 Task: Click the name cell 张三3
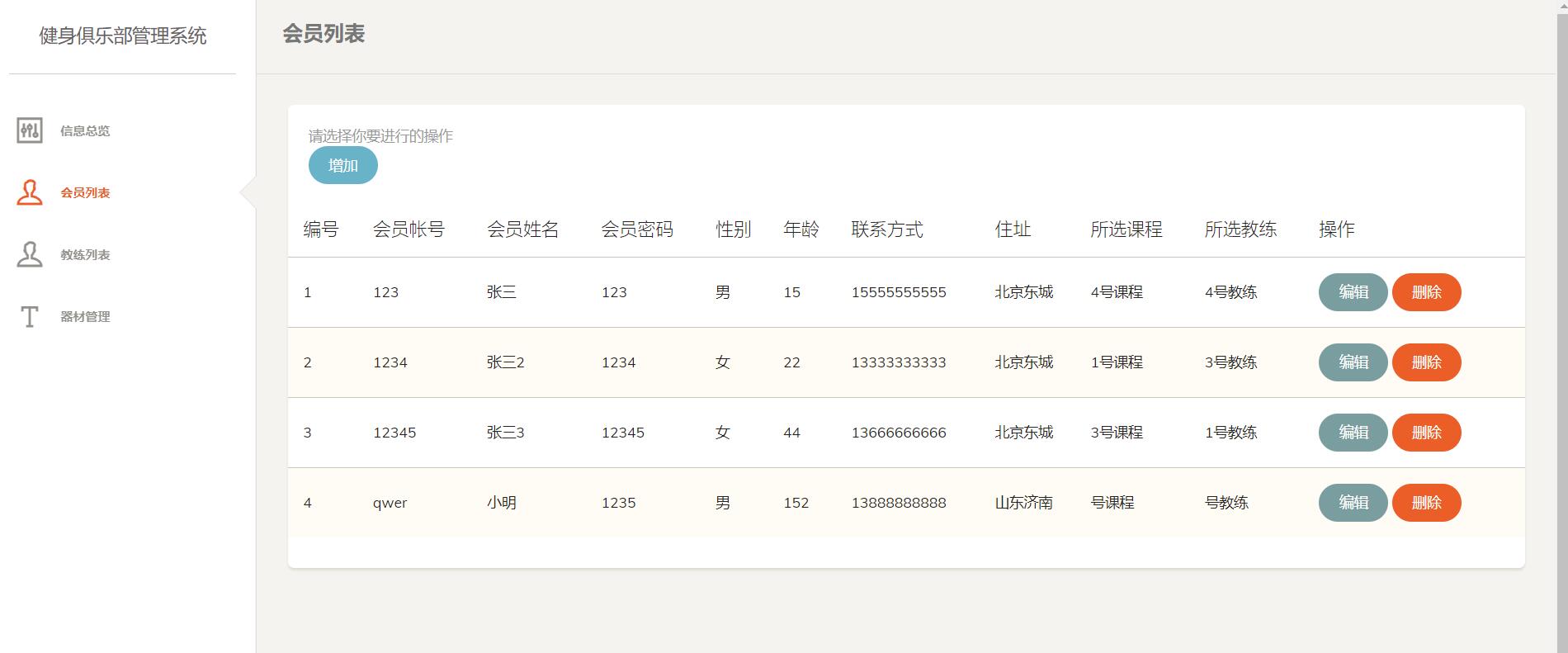pyautogui.click(x=506, y=433)
